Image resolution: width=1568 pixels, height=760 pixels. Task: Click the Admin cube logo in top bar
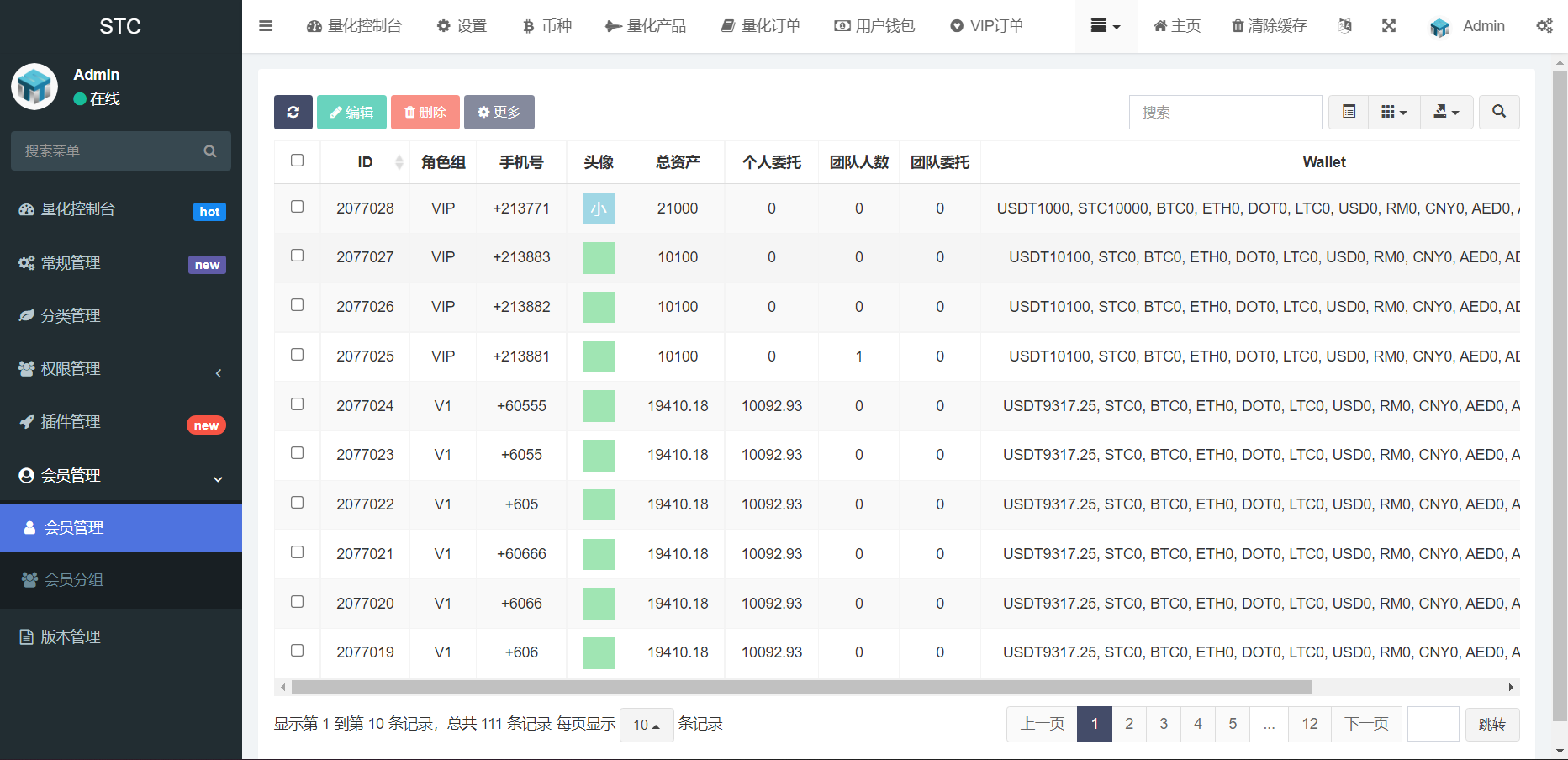coord(1439,27)
